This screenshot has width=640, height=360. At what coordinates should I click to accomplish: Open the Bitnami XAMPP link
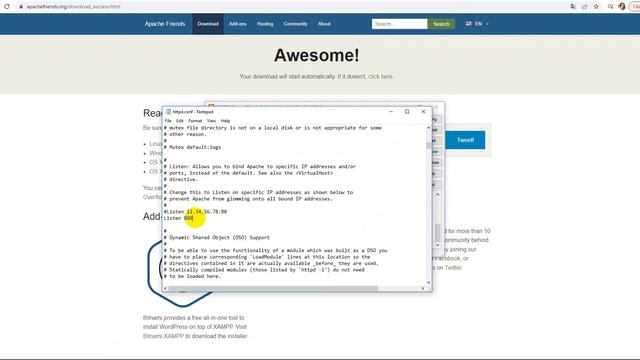(163, 336)
